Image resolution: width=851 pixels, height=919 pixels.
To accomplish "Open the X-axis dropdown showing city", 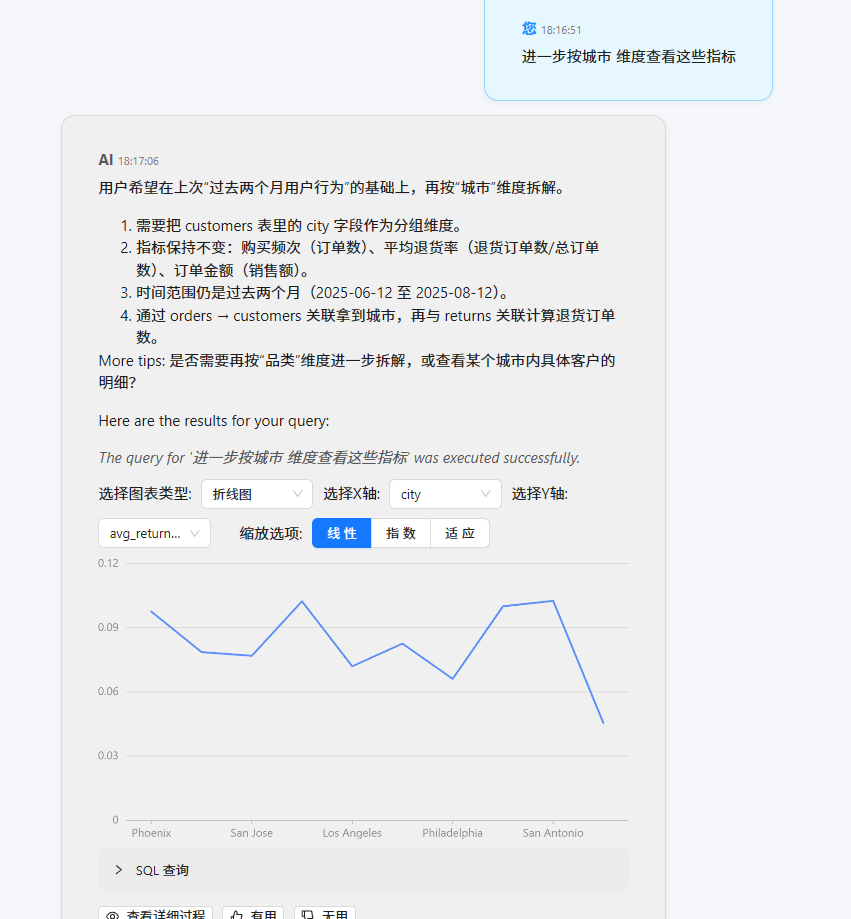I will point(445,493).
